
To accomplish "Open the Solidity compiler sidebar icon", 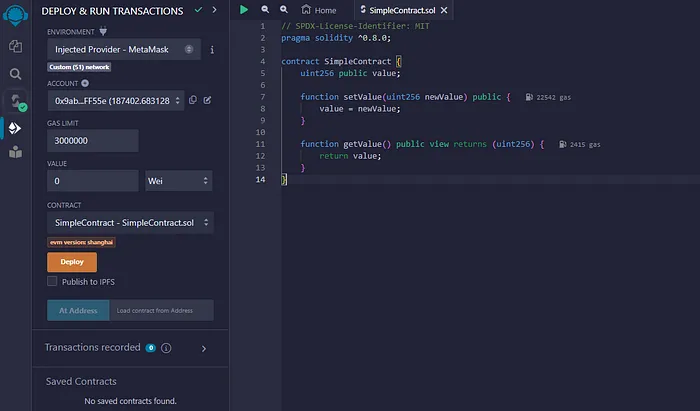I will (15, 101).
